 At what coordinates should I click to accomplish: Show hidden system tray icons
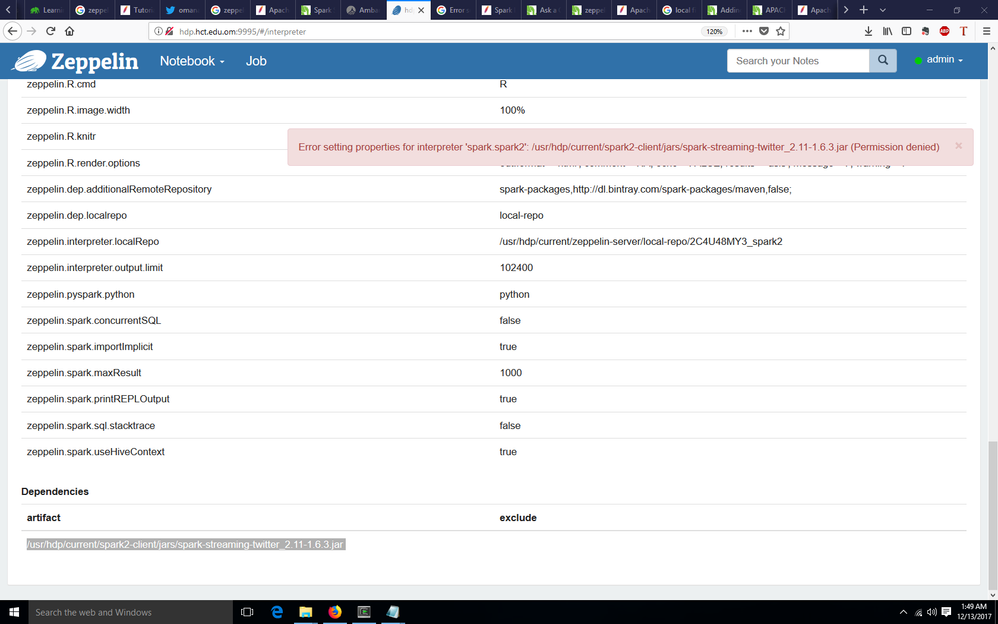903,612
